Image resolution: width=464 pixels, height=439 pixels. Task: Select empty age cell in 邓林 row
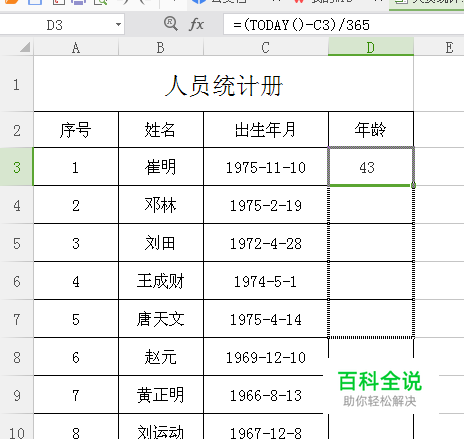(x=371, y=205)
